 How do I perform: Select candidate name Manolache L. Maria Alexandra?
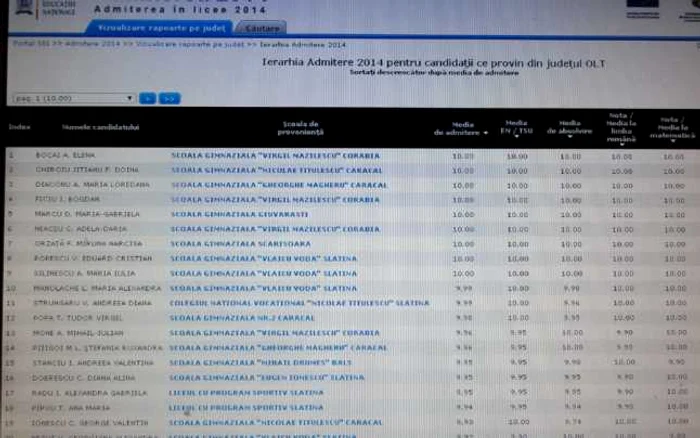tap(97, 288)
